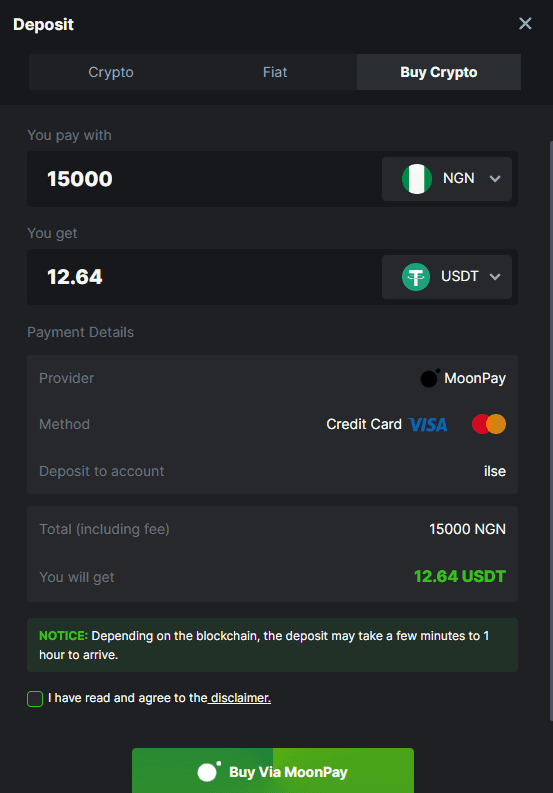The image size is (553, 793).
Task: Click the Nigerian flag icon
Action: point(416,179)
